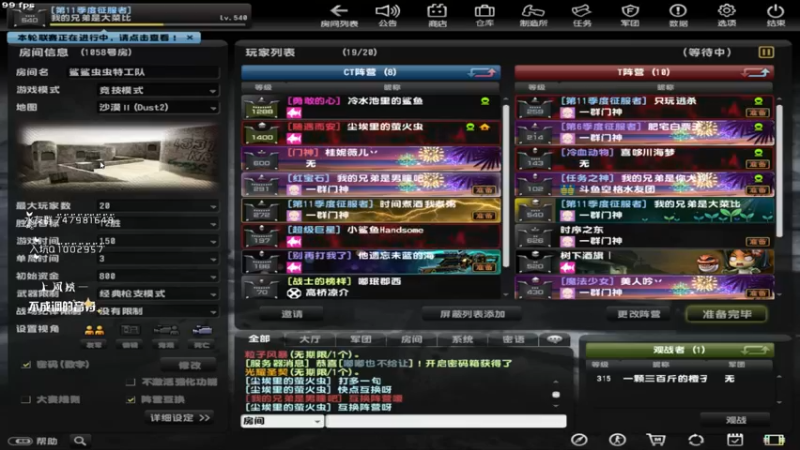Open the 最大玩家数 dropdown showing 20
Image resolution: width=800 pixels, height=450 pixels.
click(158, 206)
